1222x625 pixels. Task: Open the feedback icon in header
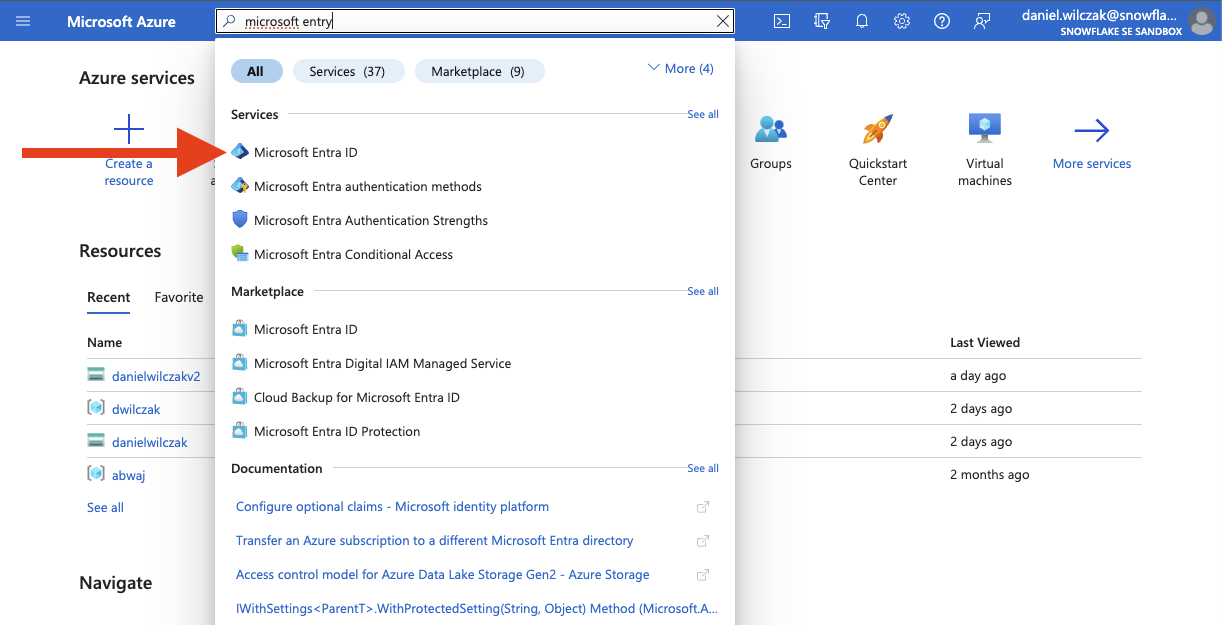[982, 21]
